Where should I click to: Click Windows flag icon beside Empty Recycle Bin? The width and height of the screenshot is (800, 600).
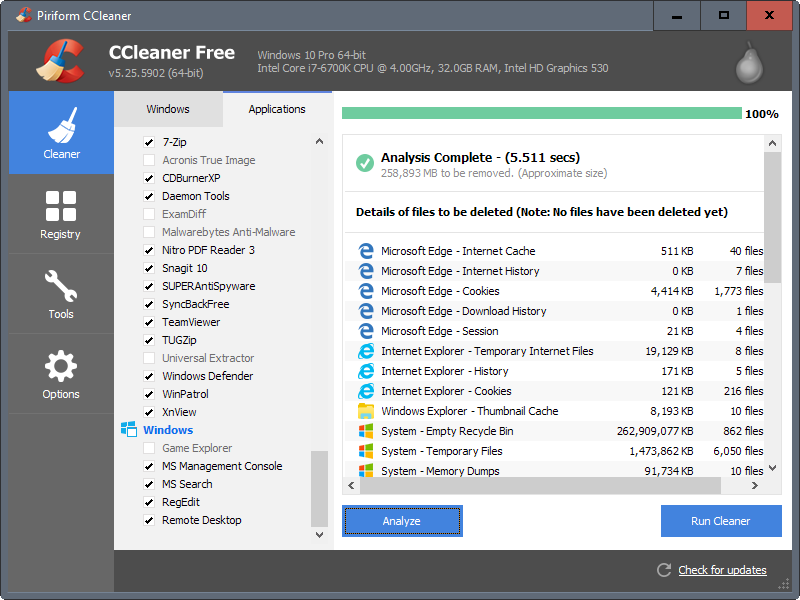[x=365, y=431]
